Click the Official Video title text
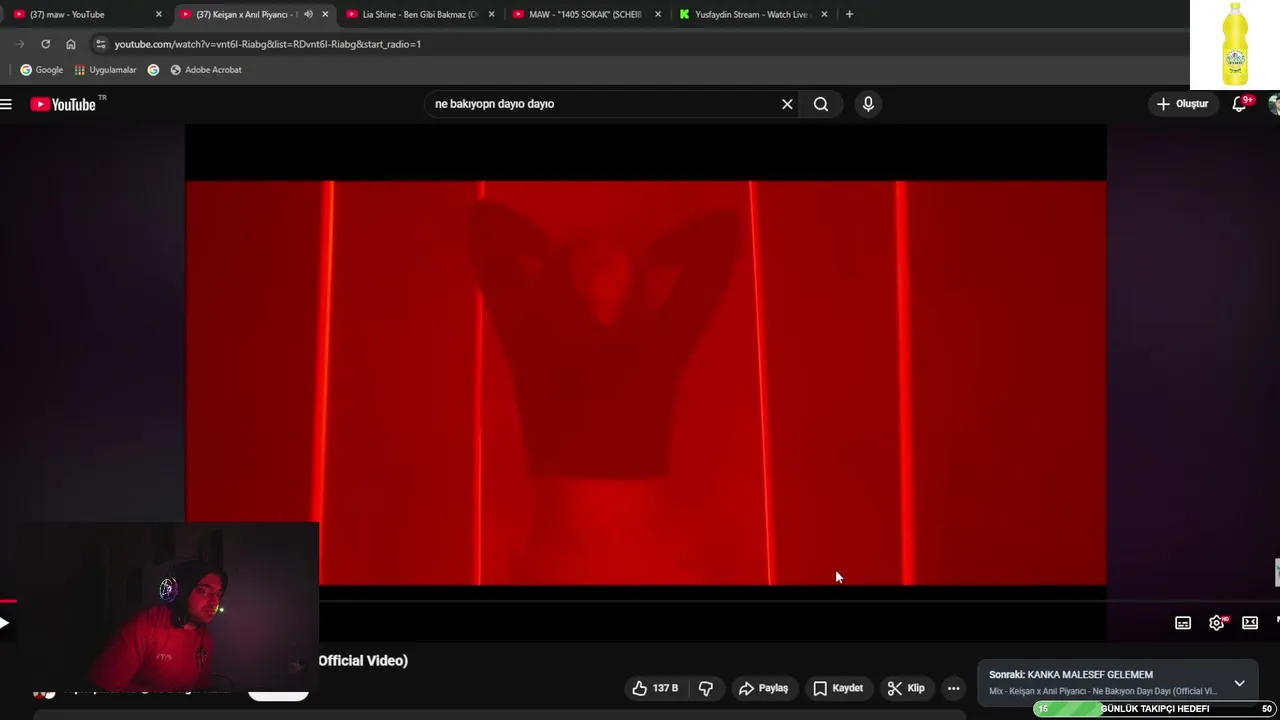This screenshot has height=720, width=1280. coord(363,661)
